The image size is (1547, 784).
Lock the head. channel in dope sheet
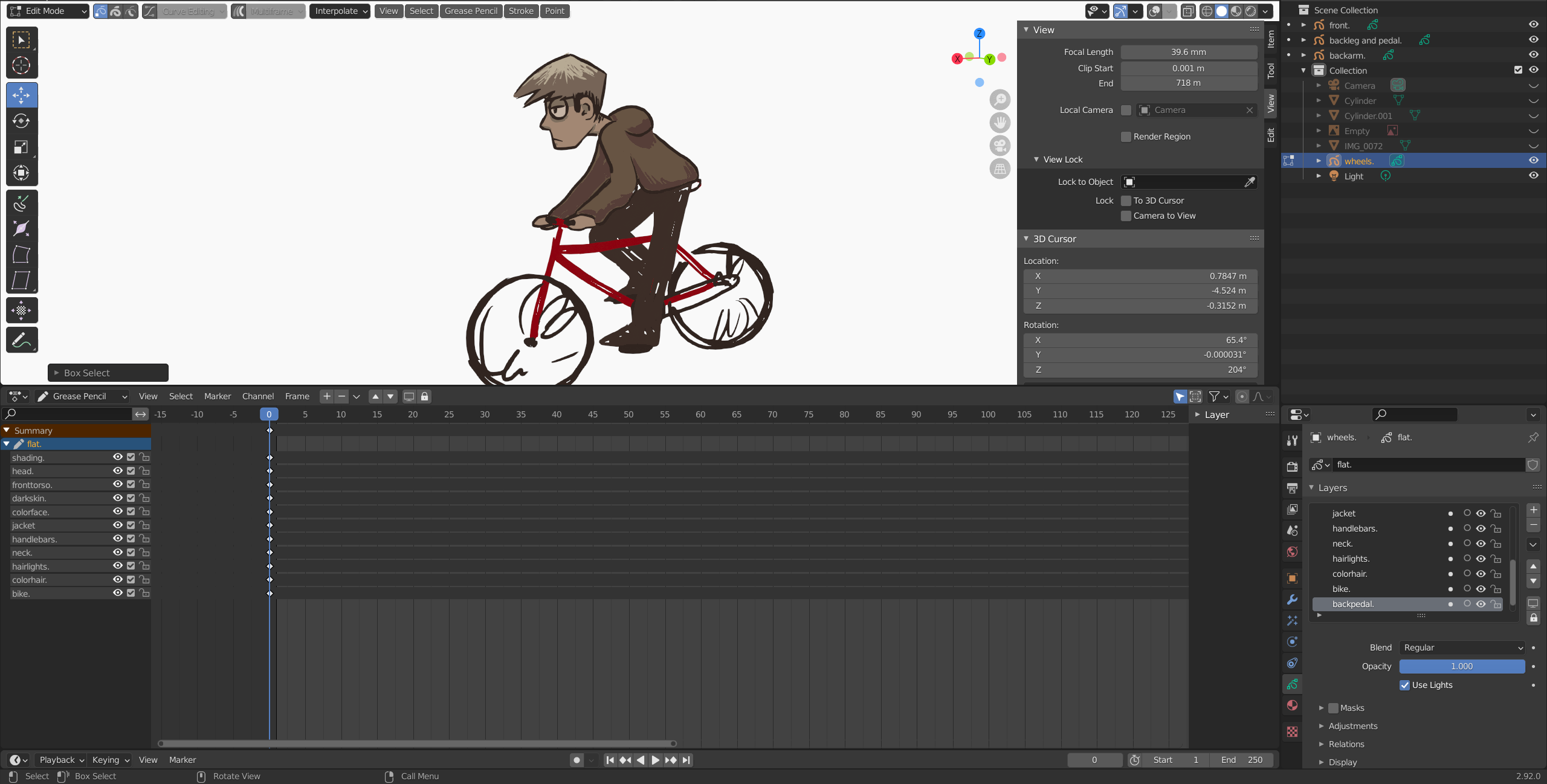(144, 471)
